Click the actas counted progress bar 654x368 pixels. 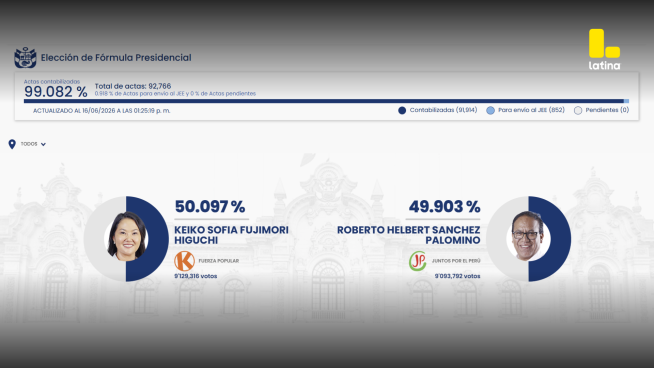point(326,101)
